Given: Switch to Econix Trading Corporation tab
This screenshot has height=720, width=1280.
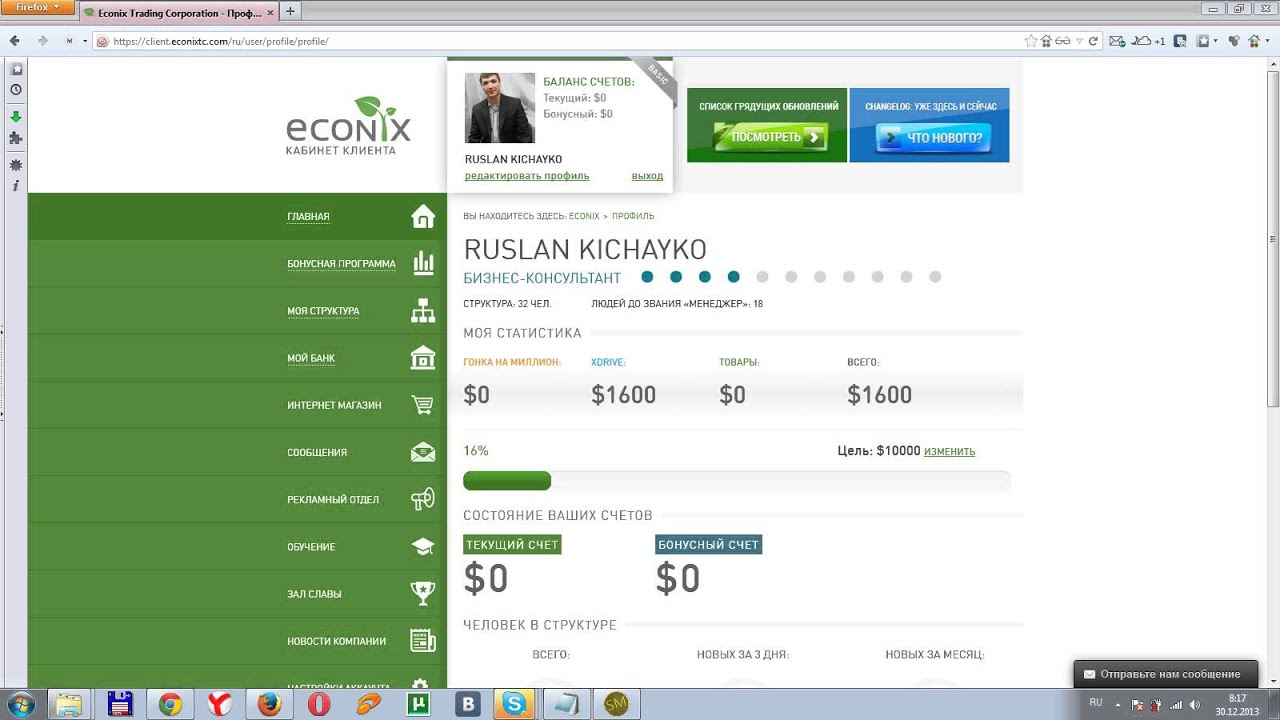Looking at the screenshot, I should [x=178, y=13].
